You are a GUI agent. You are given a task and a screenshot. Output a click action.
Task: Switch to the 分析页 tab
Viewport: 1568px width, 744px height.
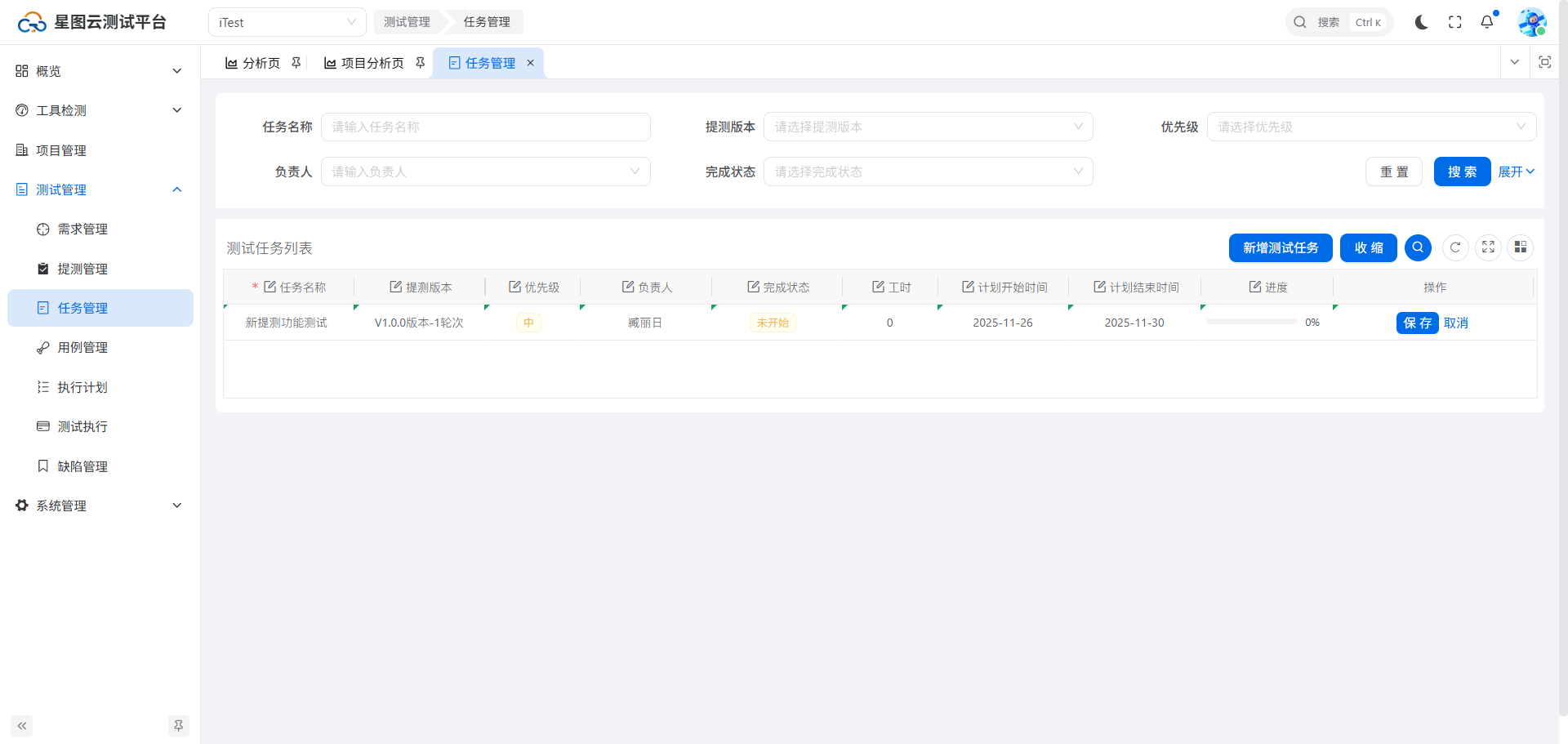253,63
